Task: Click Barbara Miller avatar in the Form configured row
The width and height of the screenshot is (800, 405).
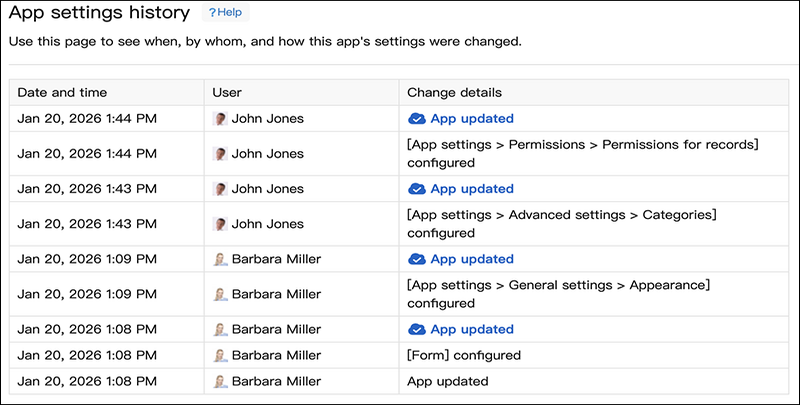Action: [x=220, y=355]
